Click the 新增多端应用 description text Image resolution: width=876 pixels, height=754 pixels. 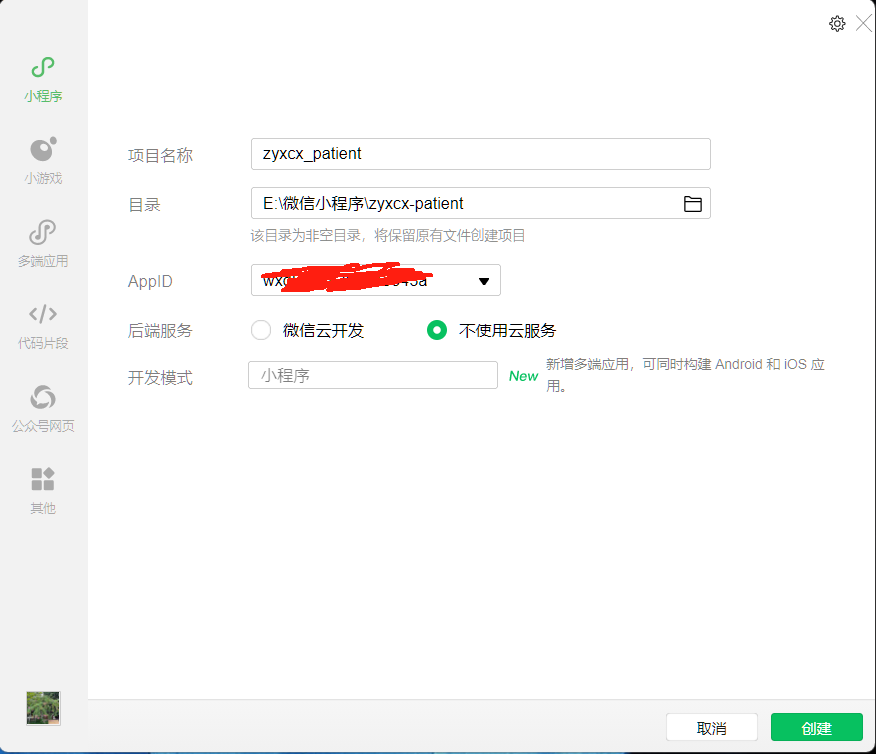[x=685, y=375]
